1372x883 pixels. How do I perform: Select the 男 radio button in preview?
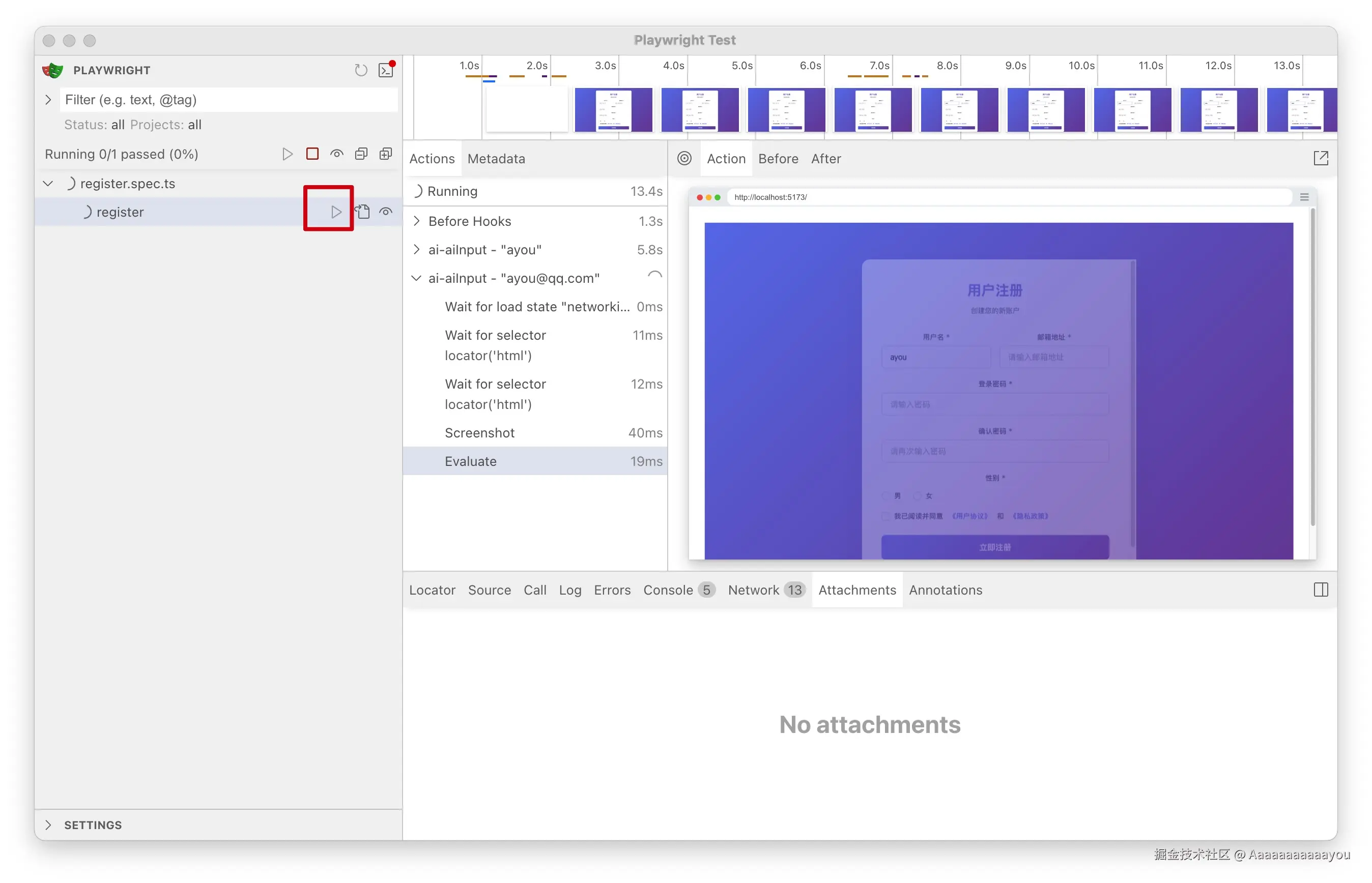click(x=887, y=496)
